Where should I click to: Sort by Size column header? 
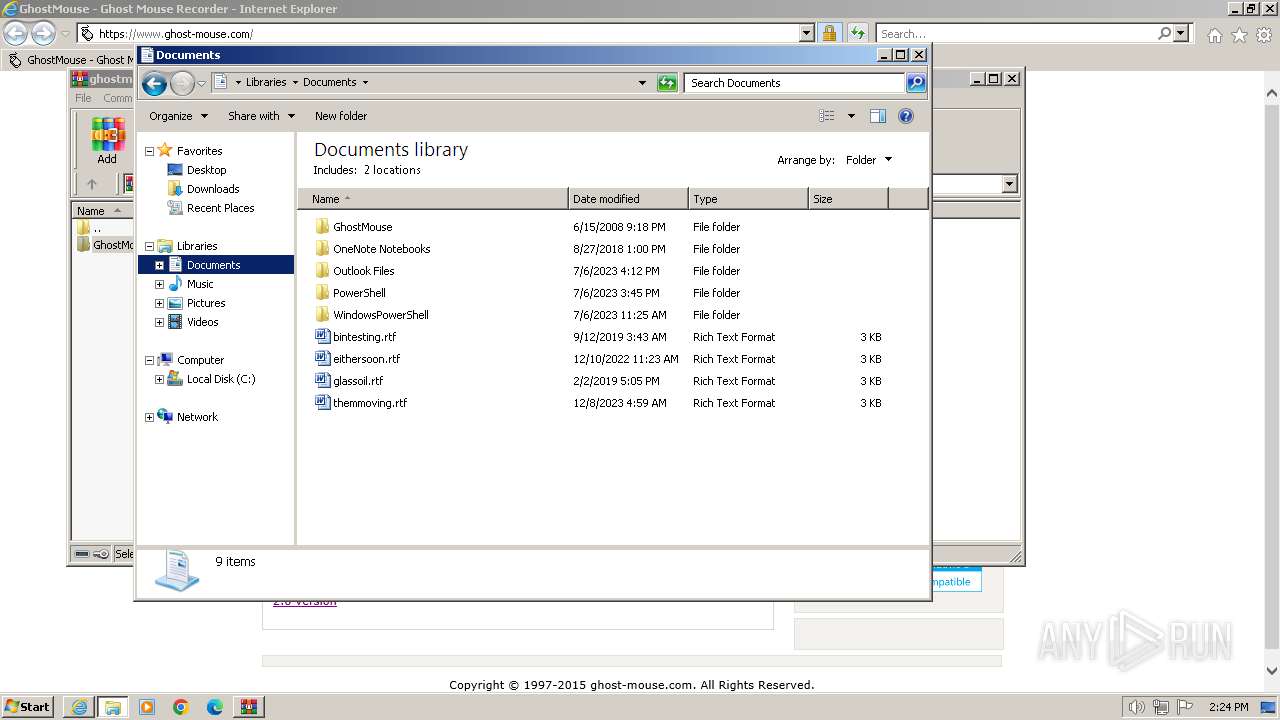pos(848,199)
